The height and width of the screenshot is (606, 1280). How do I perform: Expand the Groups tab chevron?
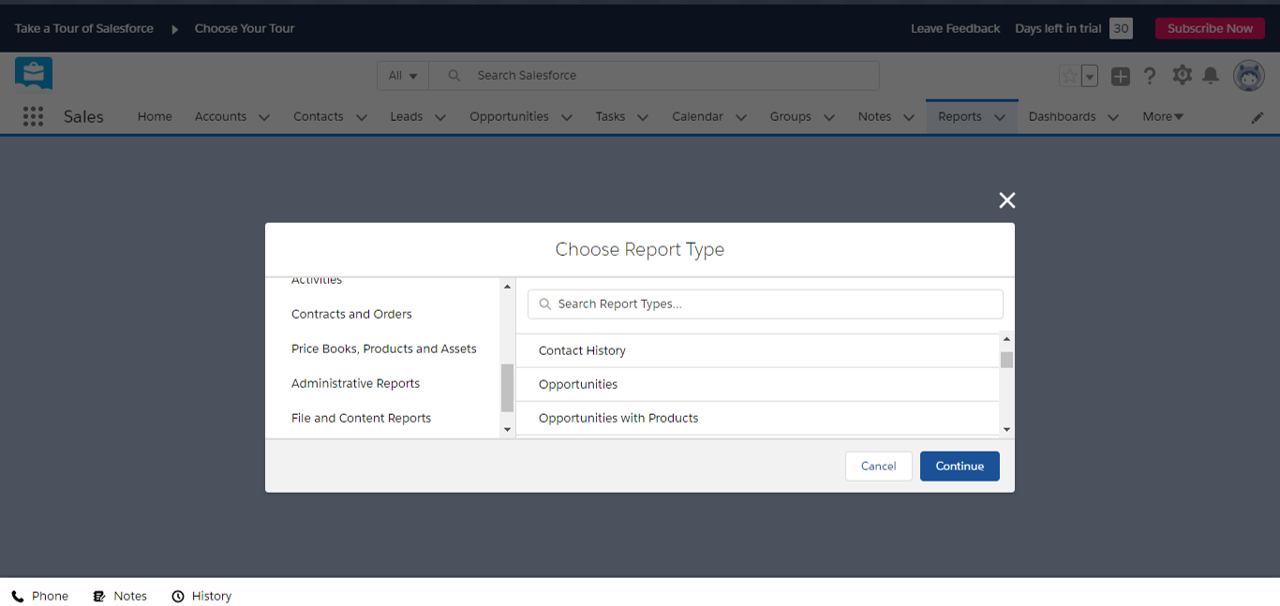pos(829,117)
